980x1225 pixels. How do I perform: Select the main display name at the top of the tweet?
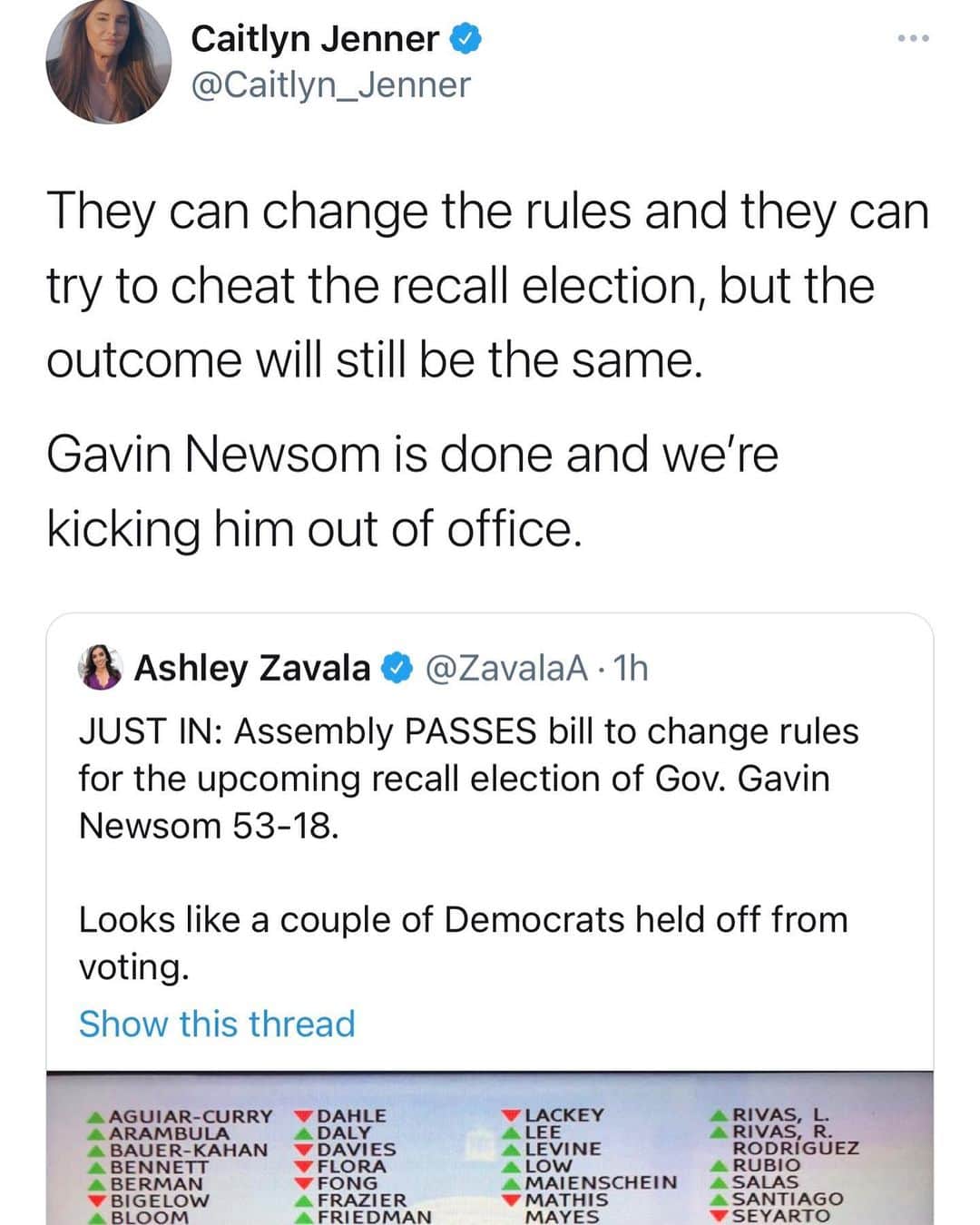315,39
